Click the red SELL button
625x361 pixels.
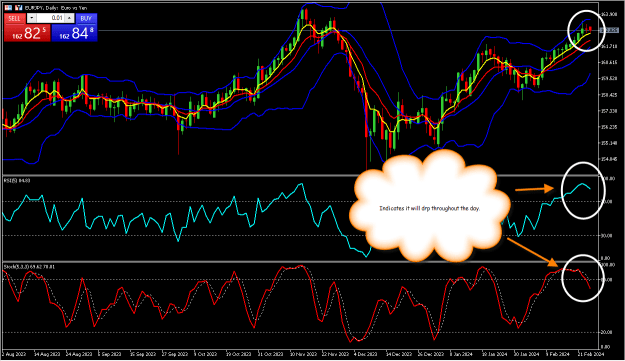point(15,18)
